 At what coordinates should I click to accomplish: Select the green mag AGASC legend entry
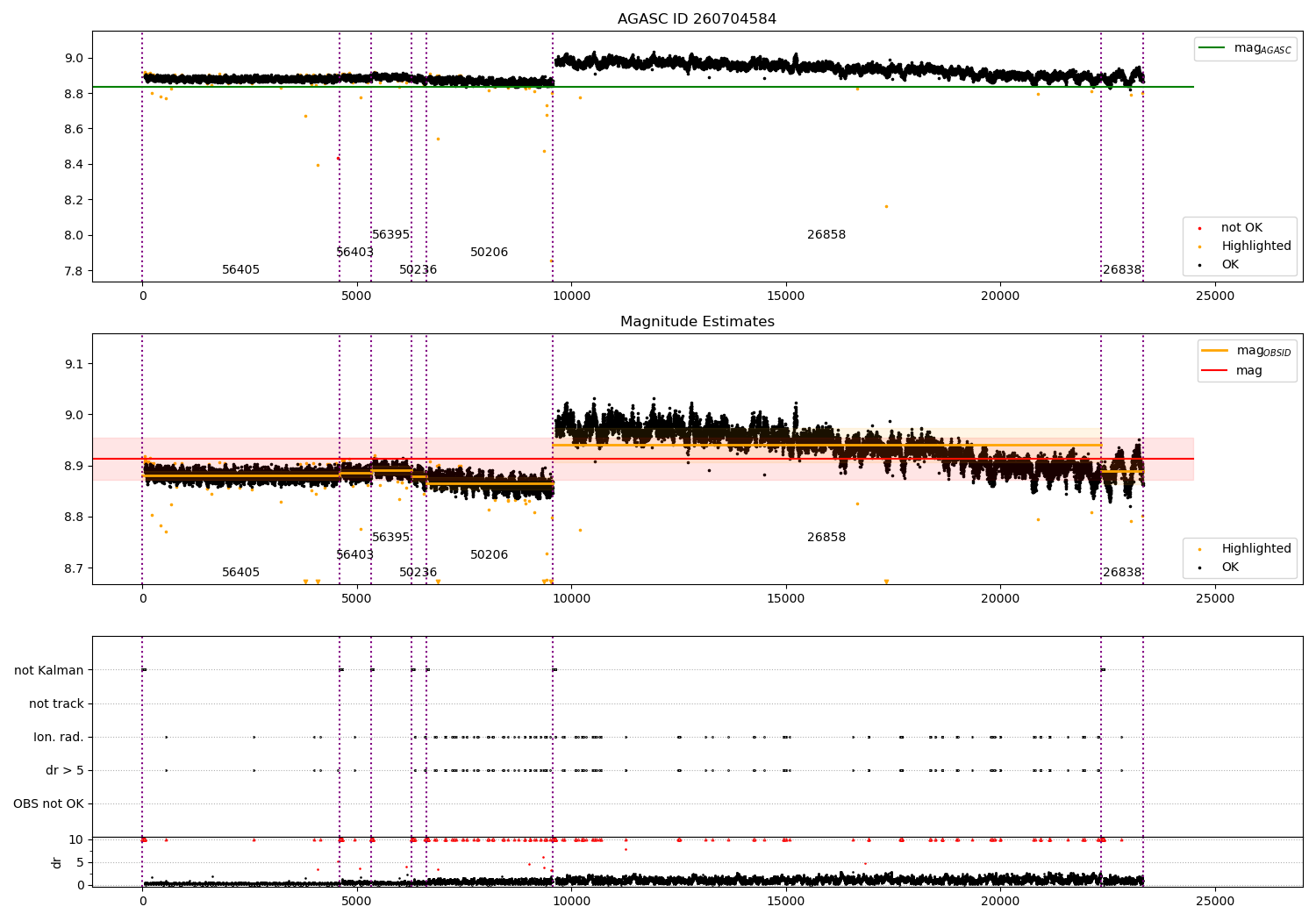point(1246,48)
